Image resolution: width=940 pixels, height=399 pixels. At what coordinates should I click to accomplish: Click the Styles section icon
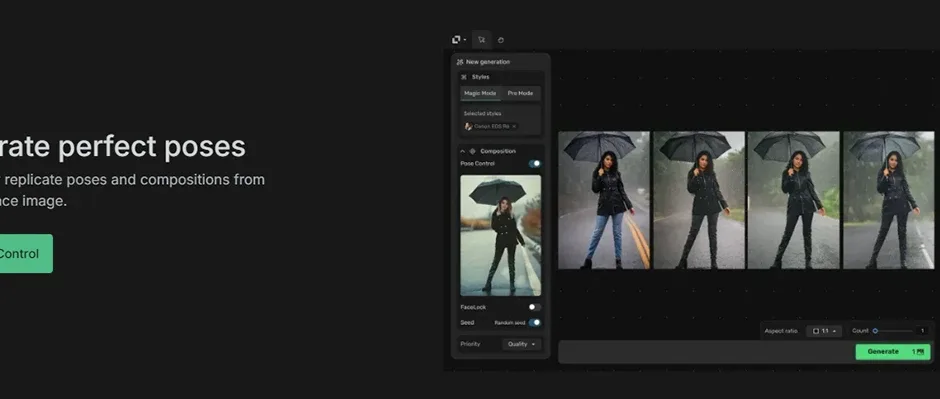coord(463,77)
